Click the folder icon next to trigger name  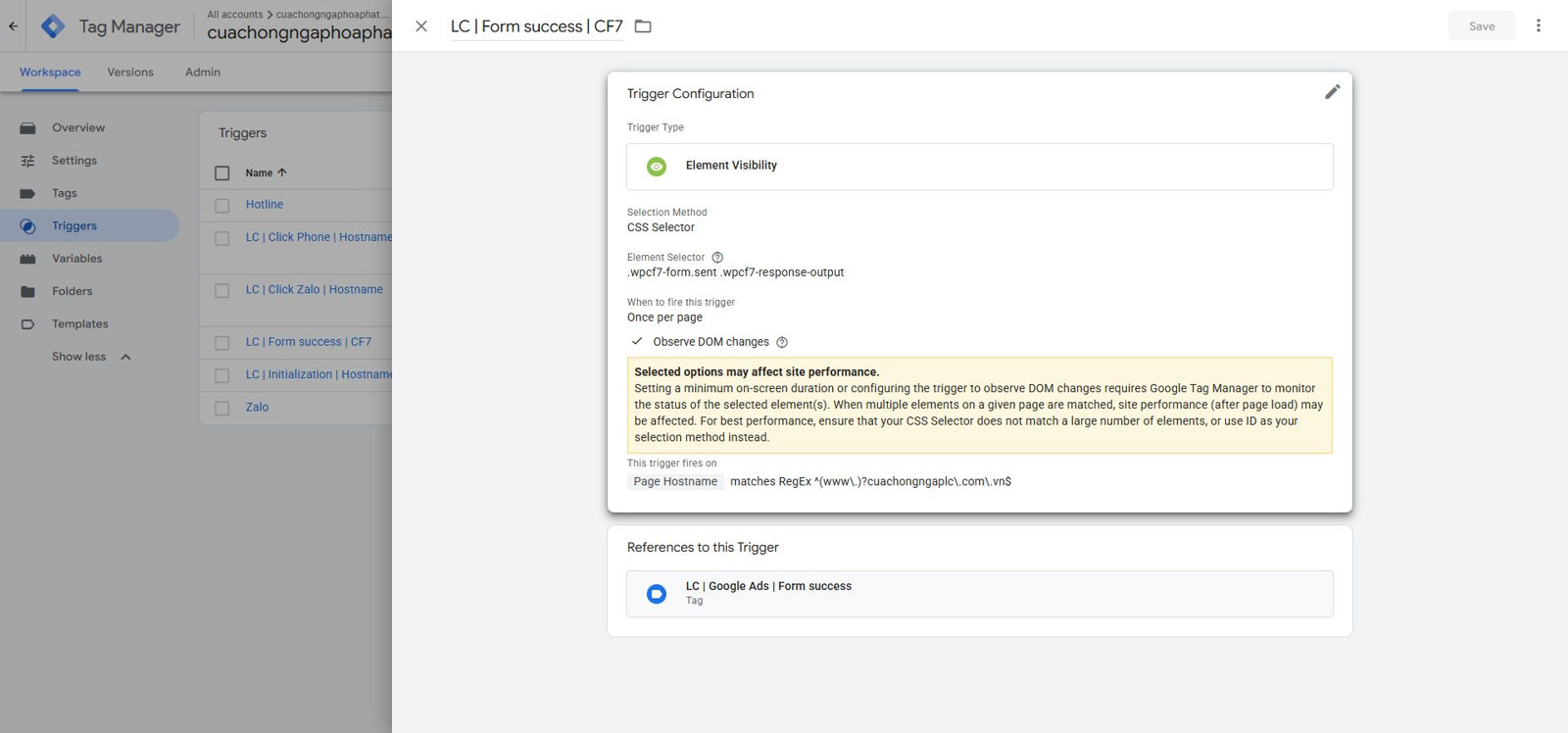click(643, 26)
